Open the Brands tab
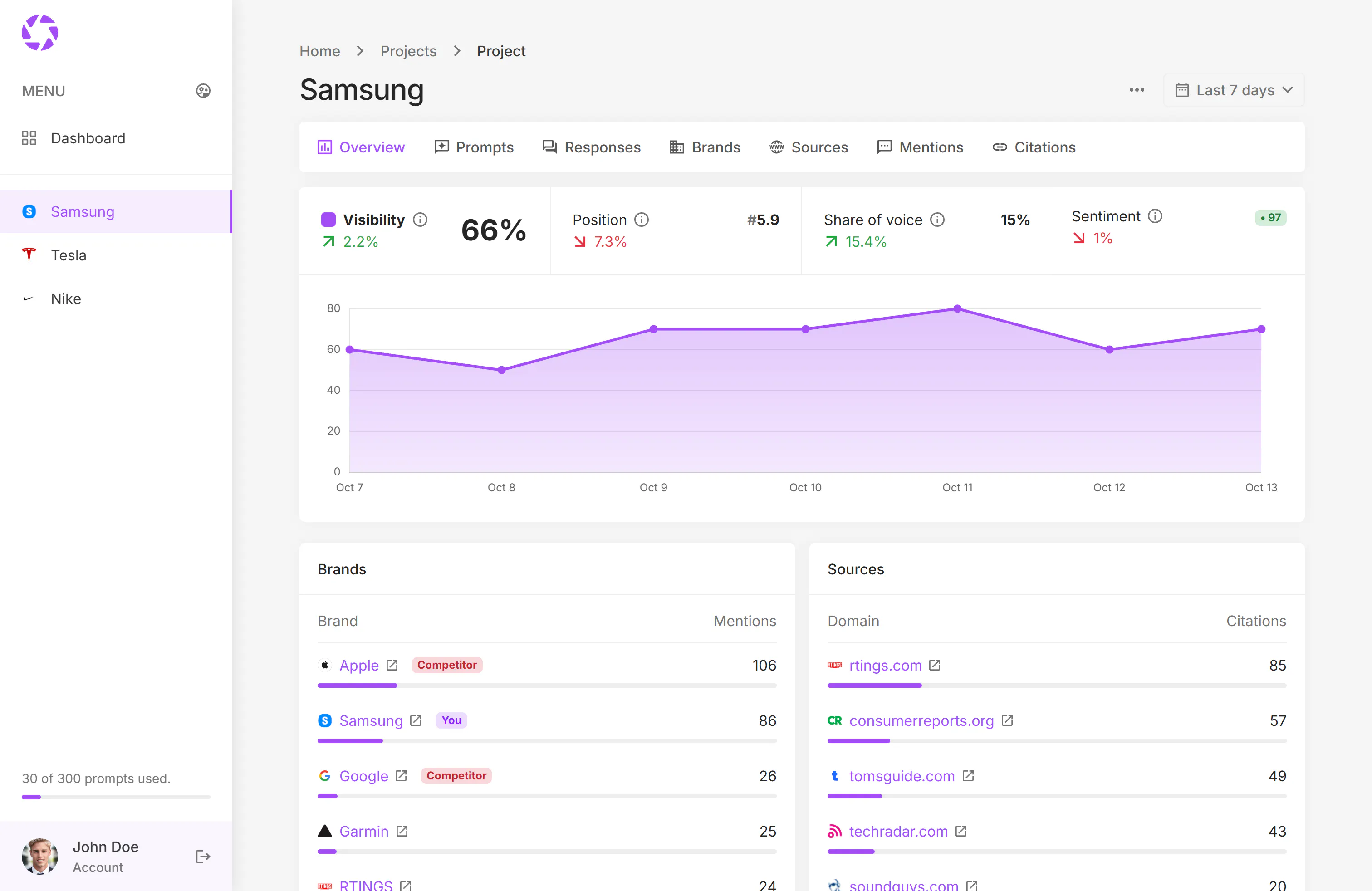1372x891 pixels. pos(705,147)
